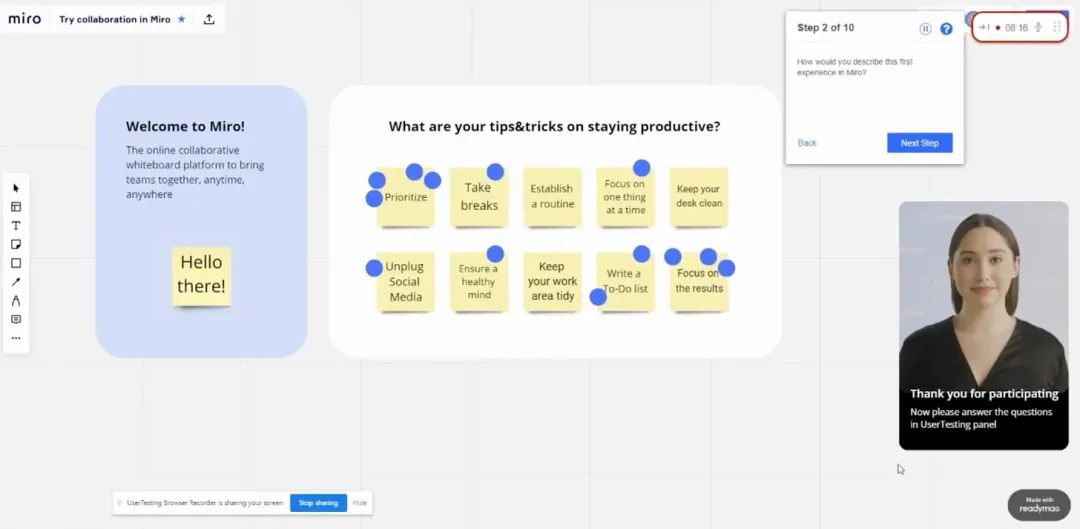Screen dimensions: 1080x529
Task: Pause the test with pause icon
Action: coord(926,28)
